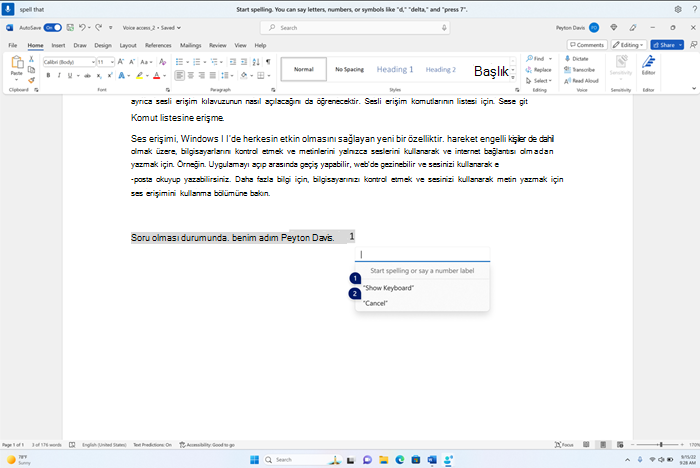Apply red font color
This screenshot has width=700, height=468.
(x=157, y=75)
